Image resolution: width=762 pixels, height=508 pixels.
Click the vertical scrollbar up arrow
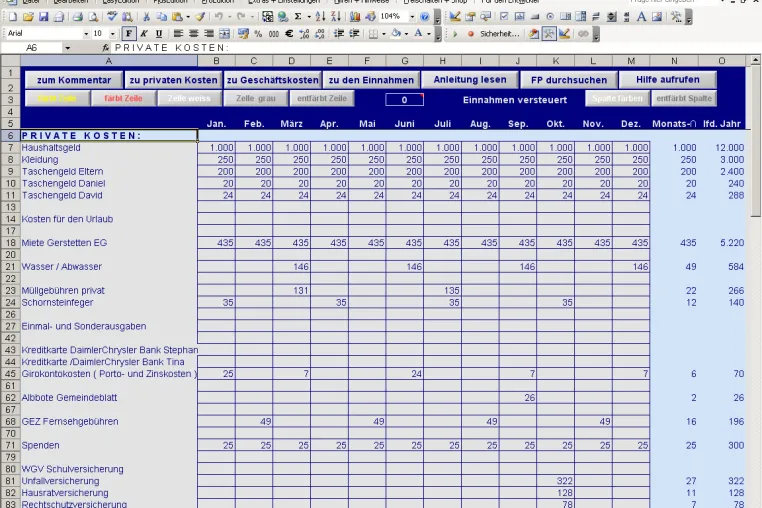pos(756,60)
